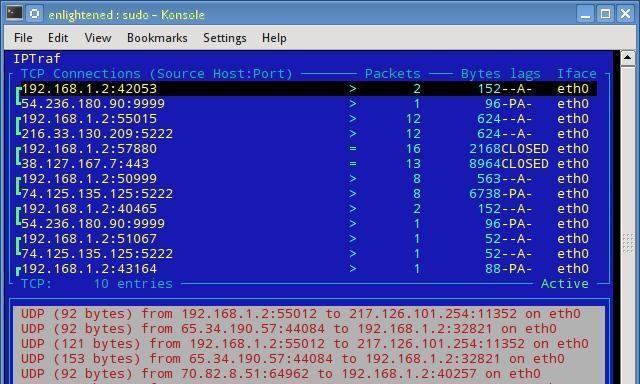The image size is (640, 384).
Task: Click the IPTraf title text
Action: tap(37, 59)
